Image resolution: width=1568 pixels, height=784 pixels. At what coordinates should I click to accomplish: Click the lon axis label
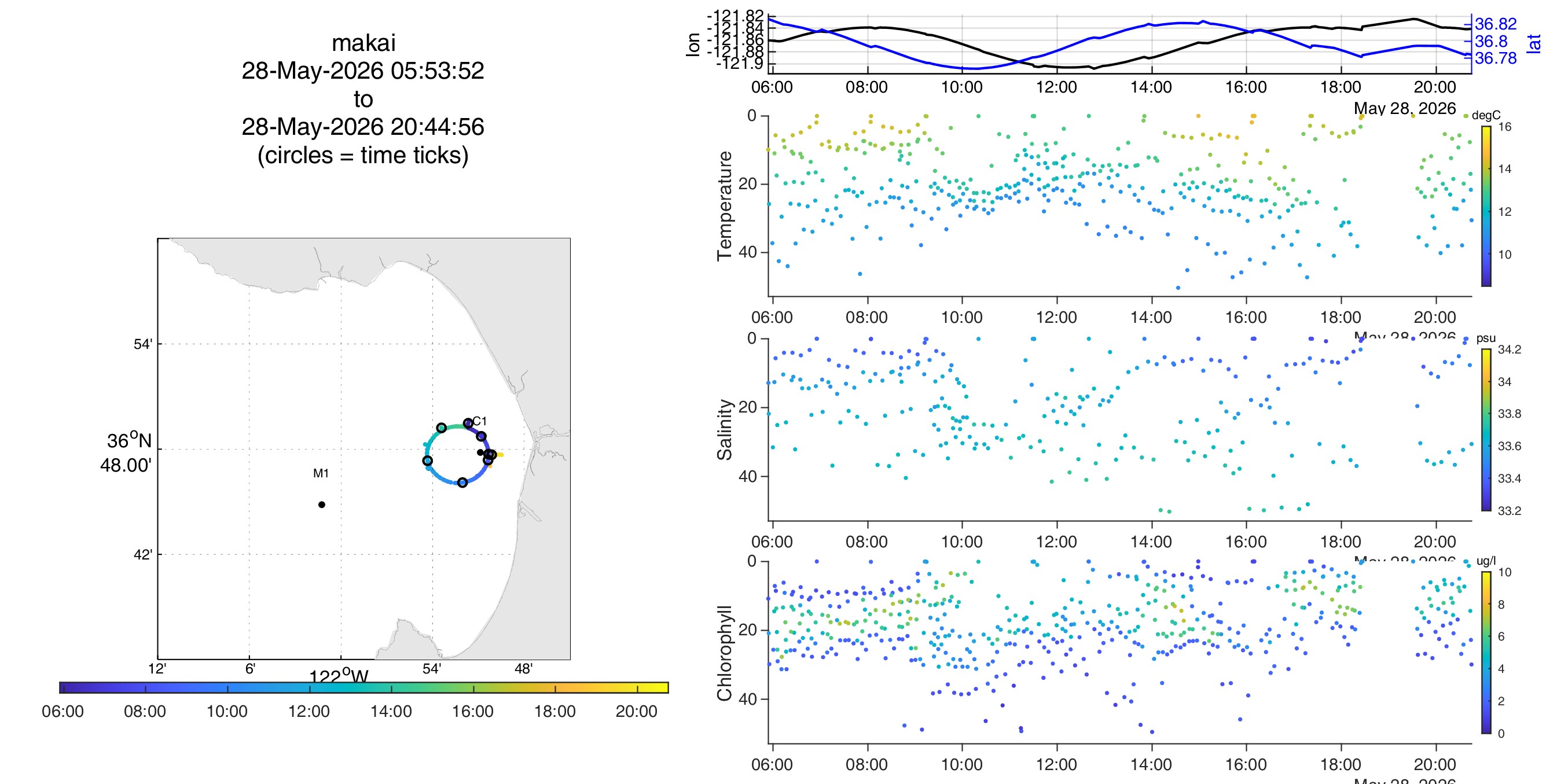click(693, 45)
